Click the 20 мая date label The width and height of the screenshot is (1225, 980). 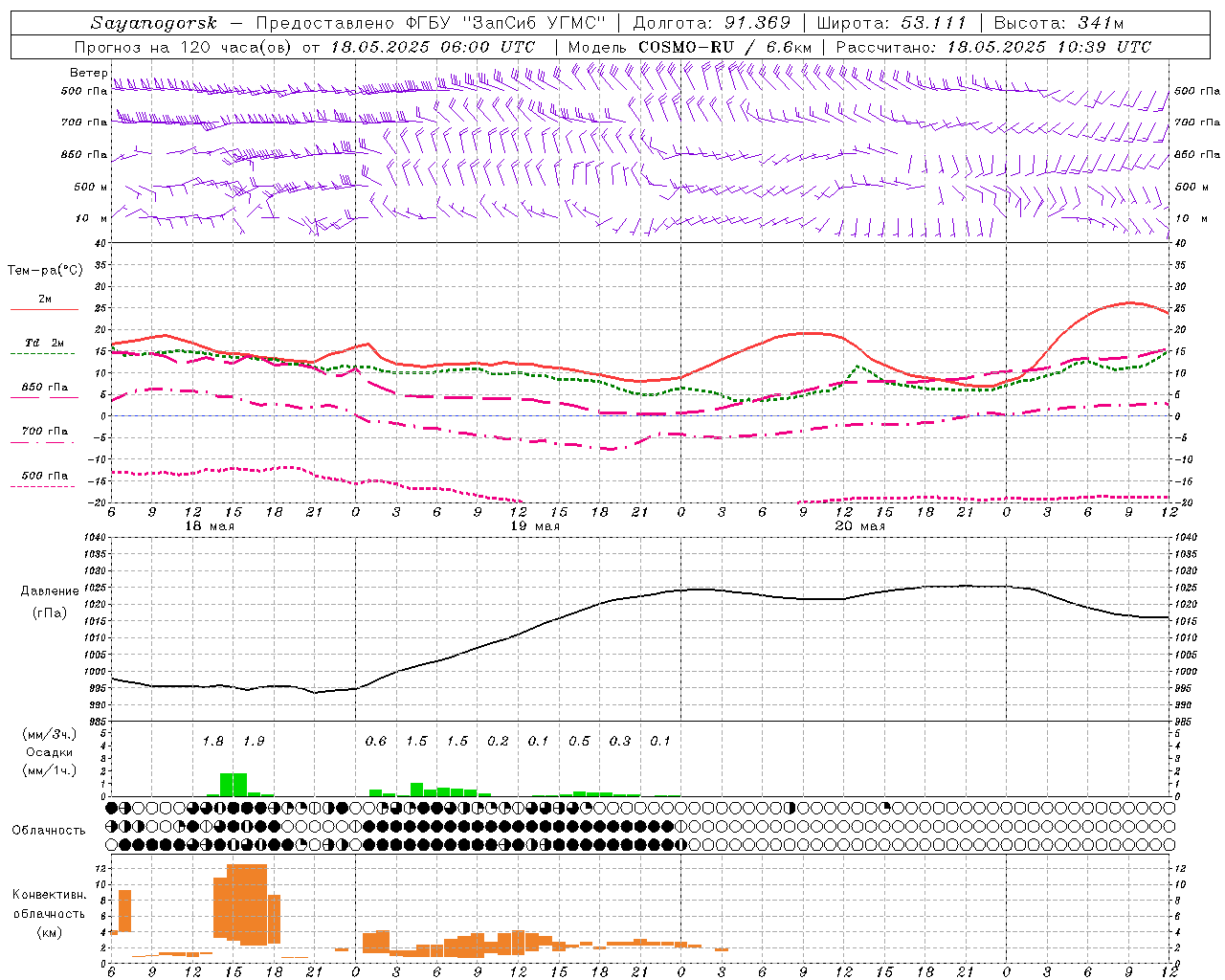pos(859,526)
